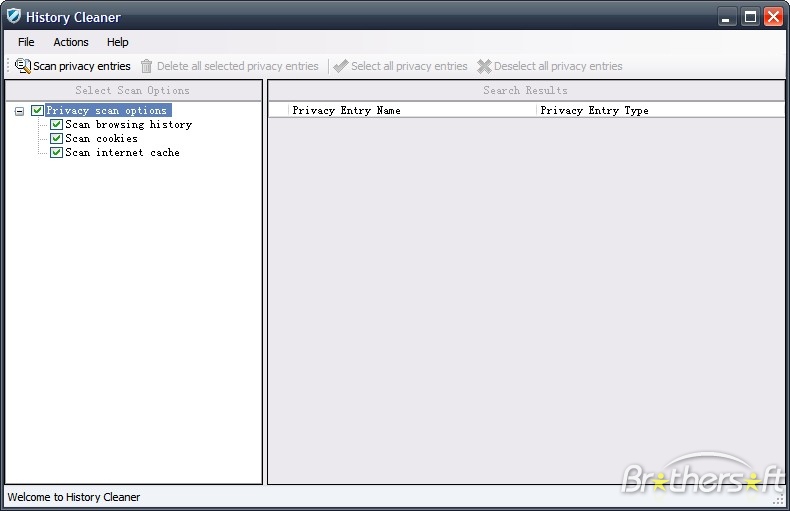
Task: Click the Privacy Entry Type column header
Action: tap(660, 110)
